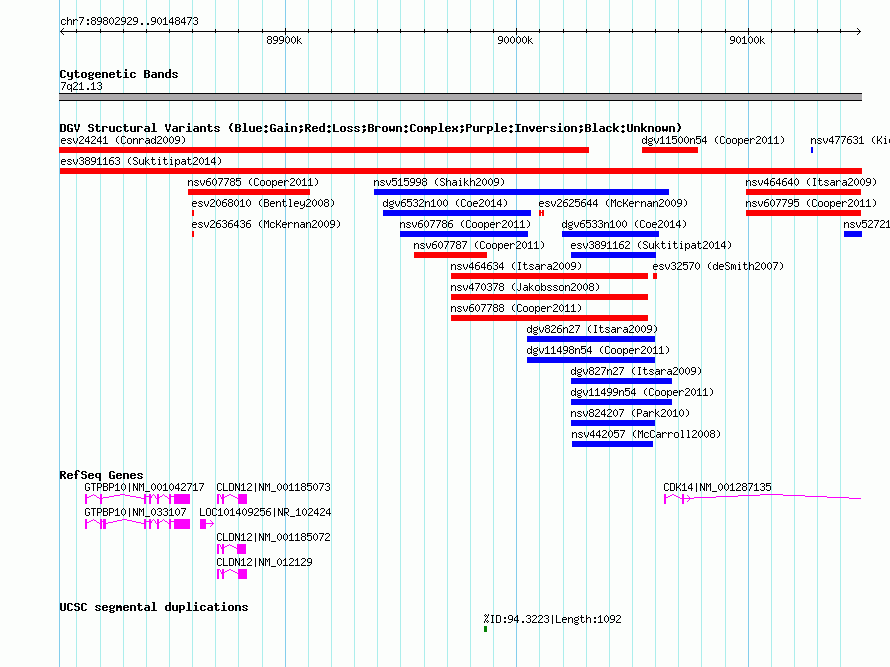Image resolution: width=890 pixels, height=667 pixels.
Task: Select the RefSeq Genes track title
Action: point(101,475)
